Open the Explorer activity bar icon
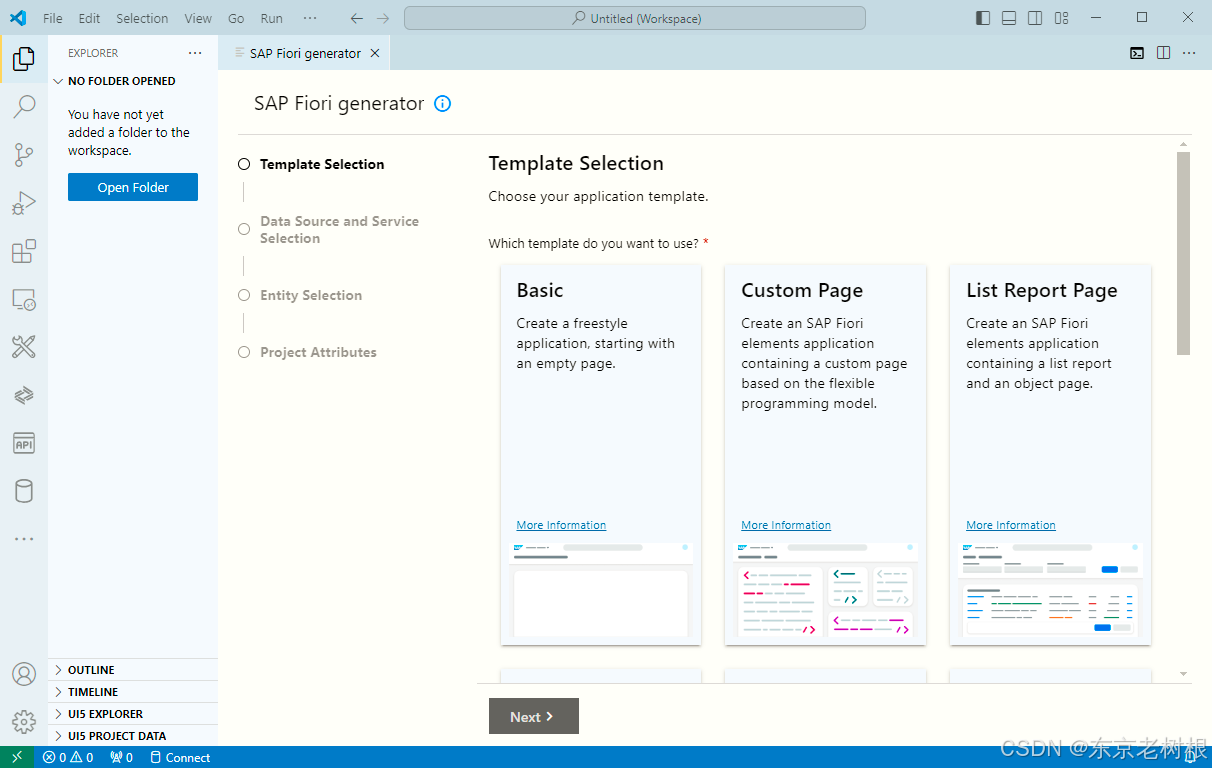This screenshot has width=1212, height=768. 24,58
